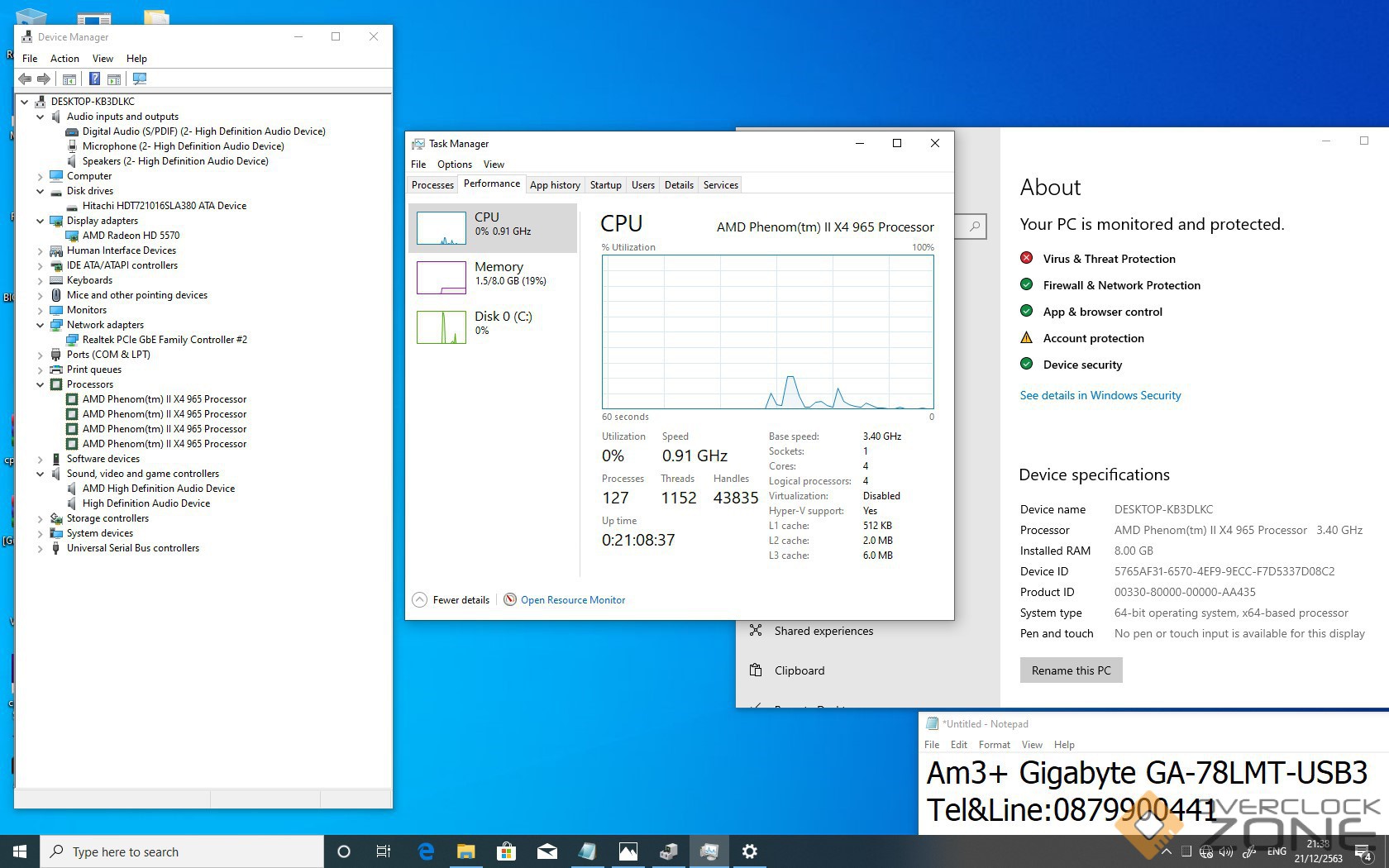Click Virus & Threat Protection status icon
The width and height of the screenshot is (1389, 868).
(1027, 258)
